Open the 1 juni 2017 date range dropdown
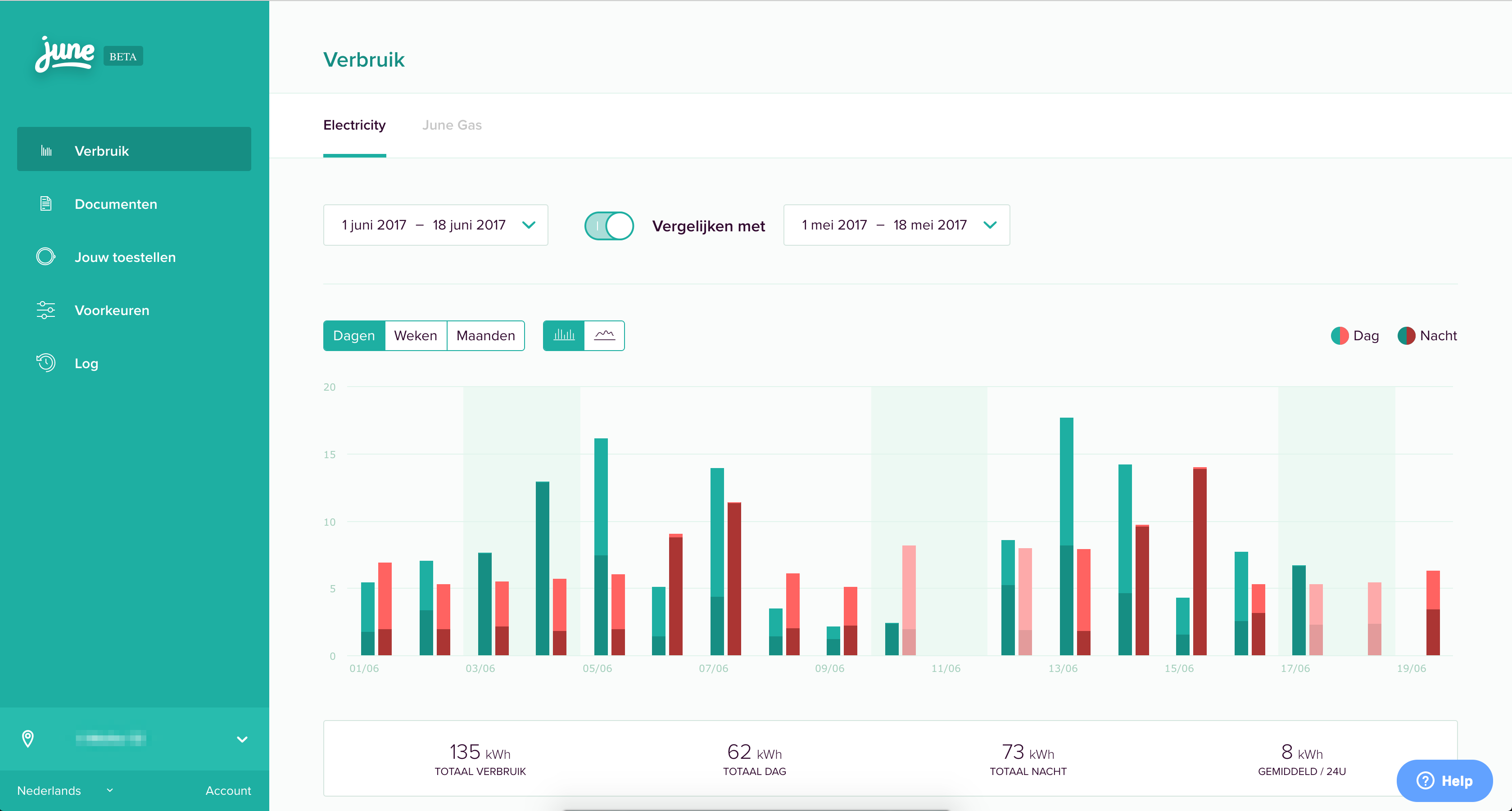The height and width of the screenshot is (811, 1512). [x=435, y=225]
